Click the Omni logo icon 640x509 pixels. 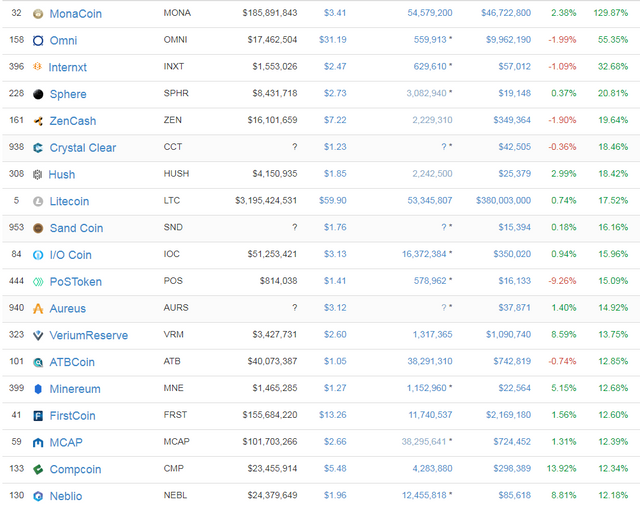coord(38,41)
